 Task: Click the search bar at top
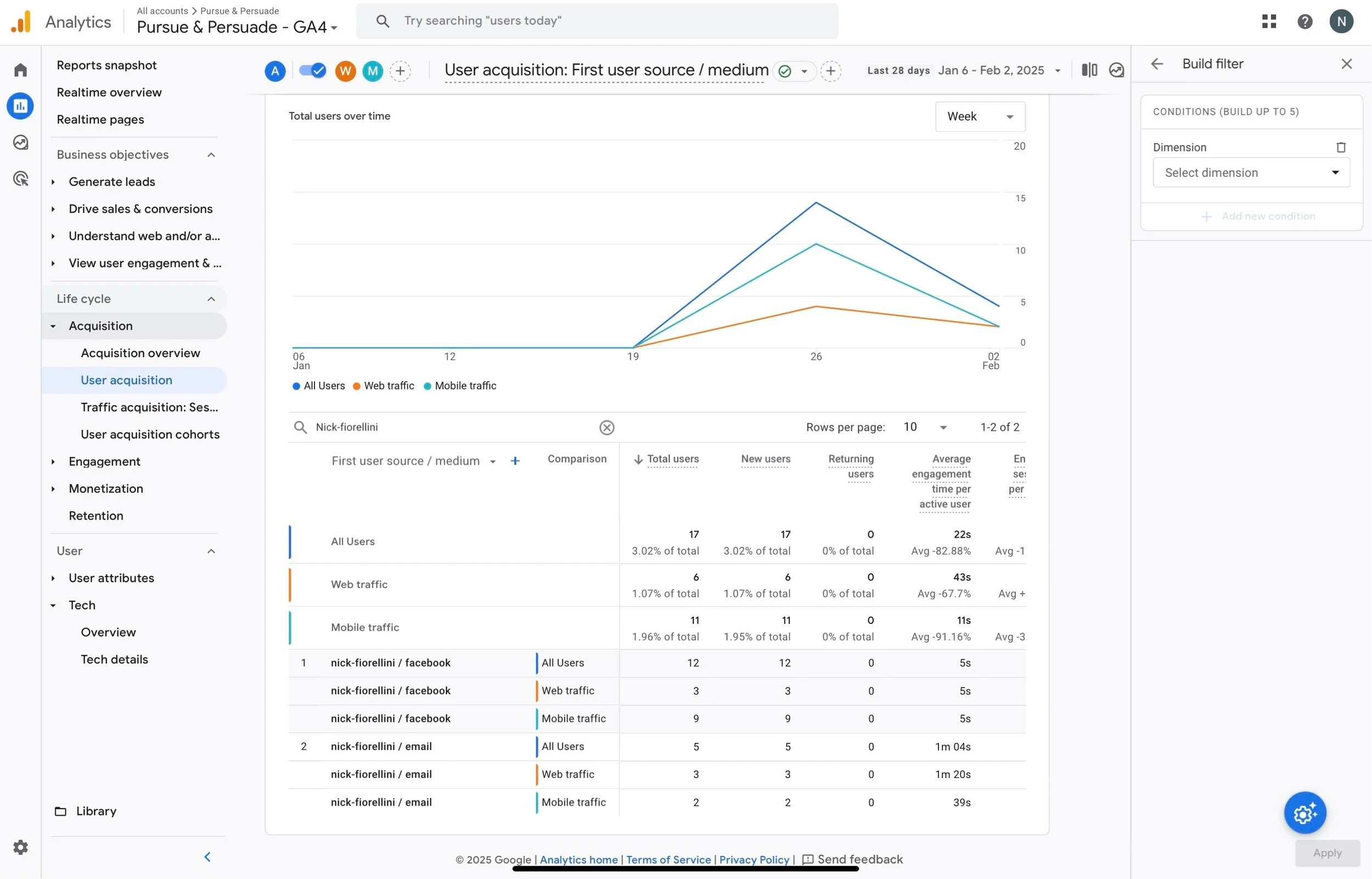pyautogui.click(x=597, y=21)
